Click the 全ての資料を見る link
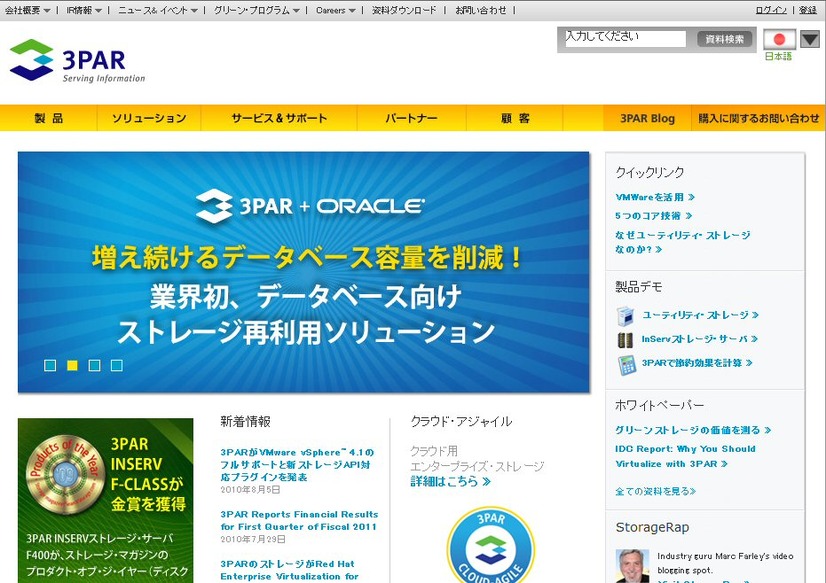 click(655, 491)
